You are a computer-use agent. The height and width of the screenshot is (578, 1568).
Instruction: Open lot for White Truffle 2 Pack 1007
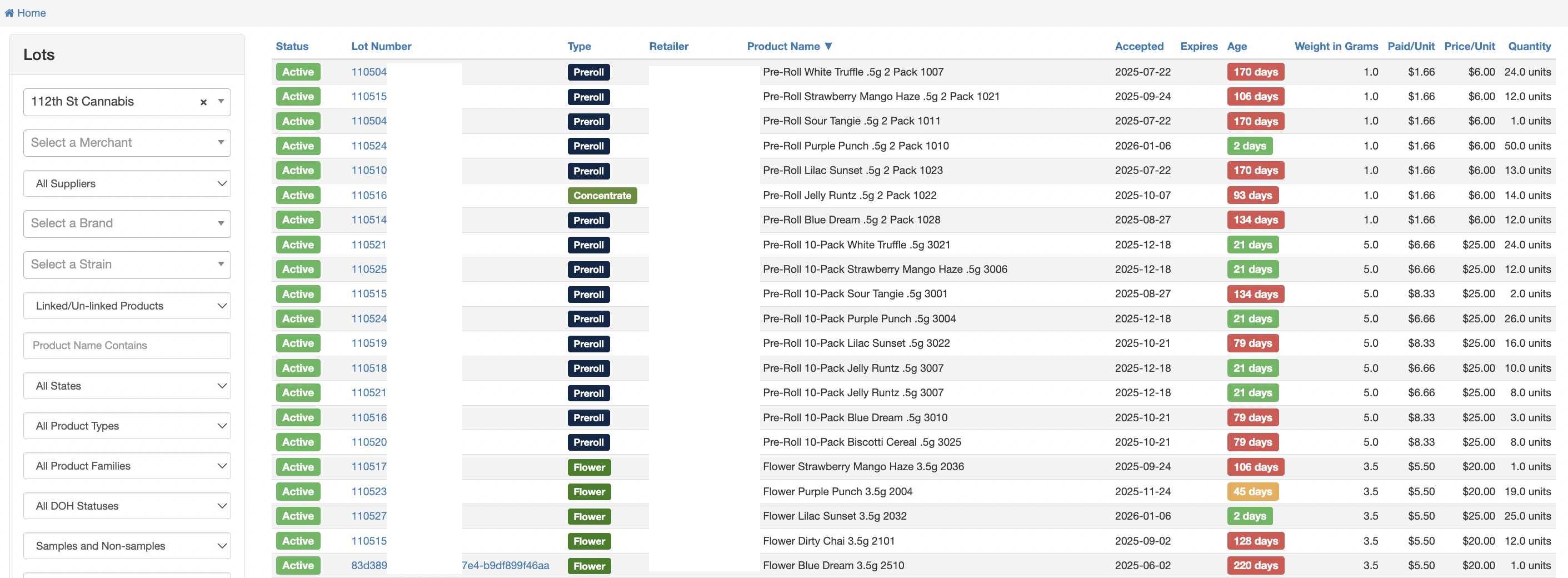coord(369,72)
